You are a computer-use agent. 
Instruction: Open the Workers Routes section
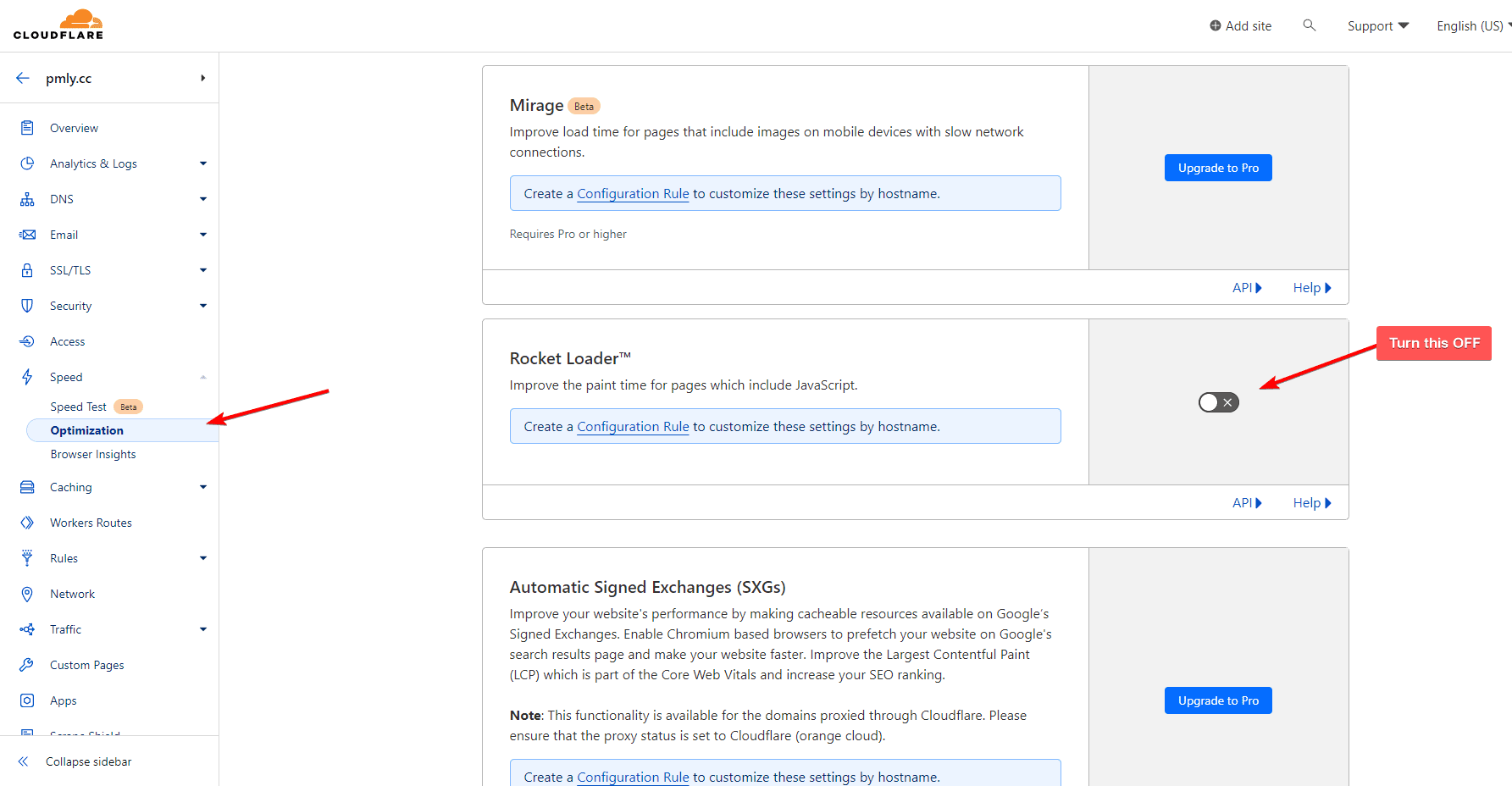coord(91,522)
